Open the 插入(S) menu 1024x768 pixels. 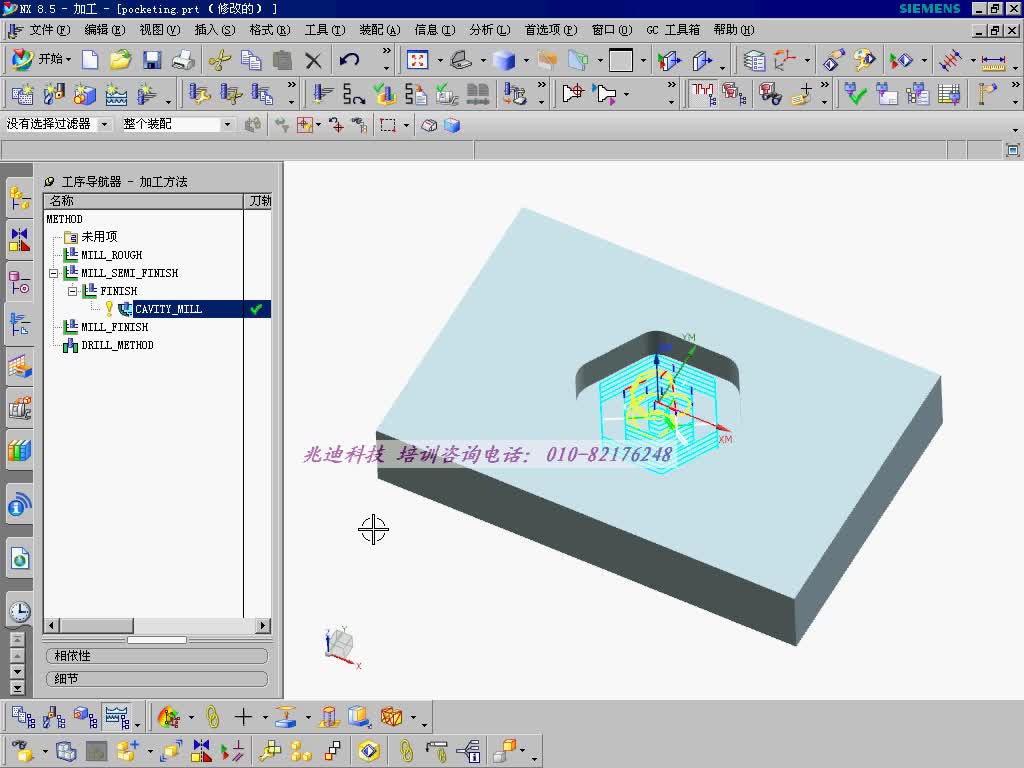click(215, 30)
